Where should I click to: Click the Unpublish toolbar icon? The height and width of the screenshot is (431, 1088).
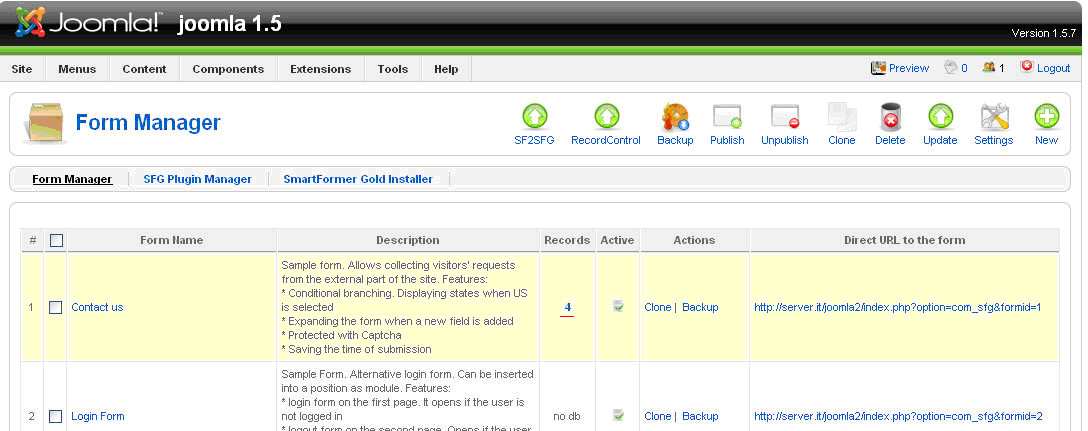(785, 117)
